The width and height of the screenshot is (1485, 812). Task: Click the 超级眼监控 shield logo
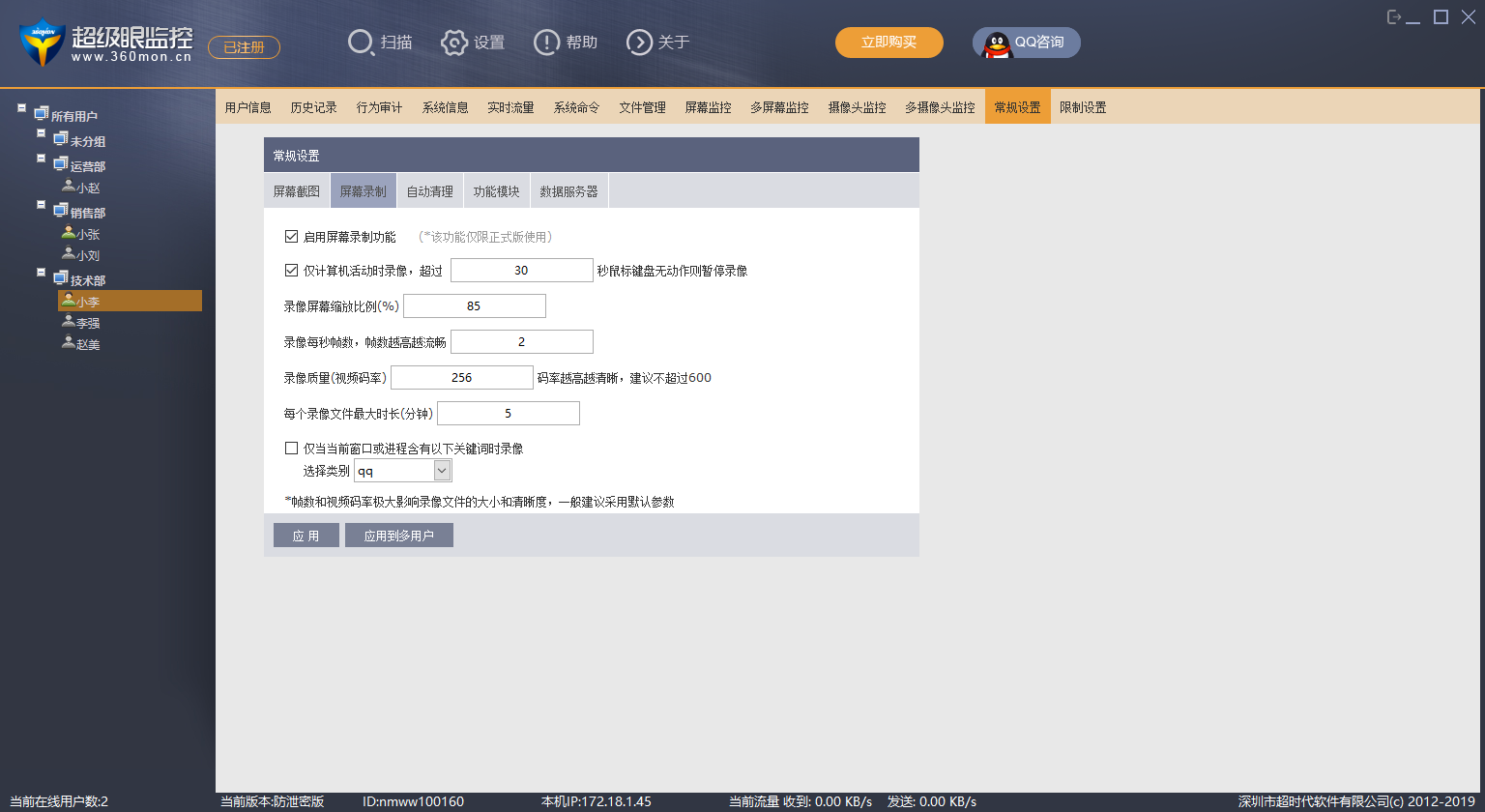pyautogui.click(x=41, y=43)
